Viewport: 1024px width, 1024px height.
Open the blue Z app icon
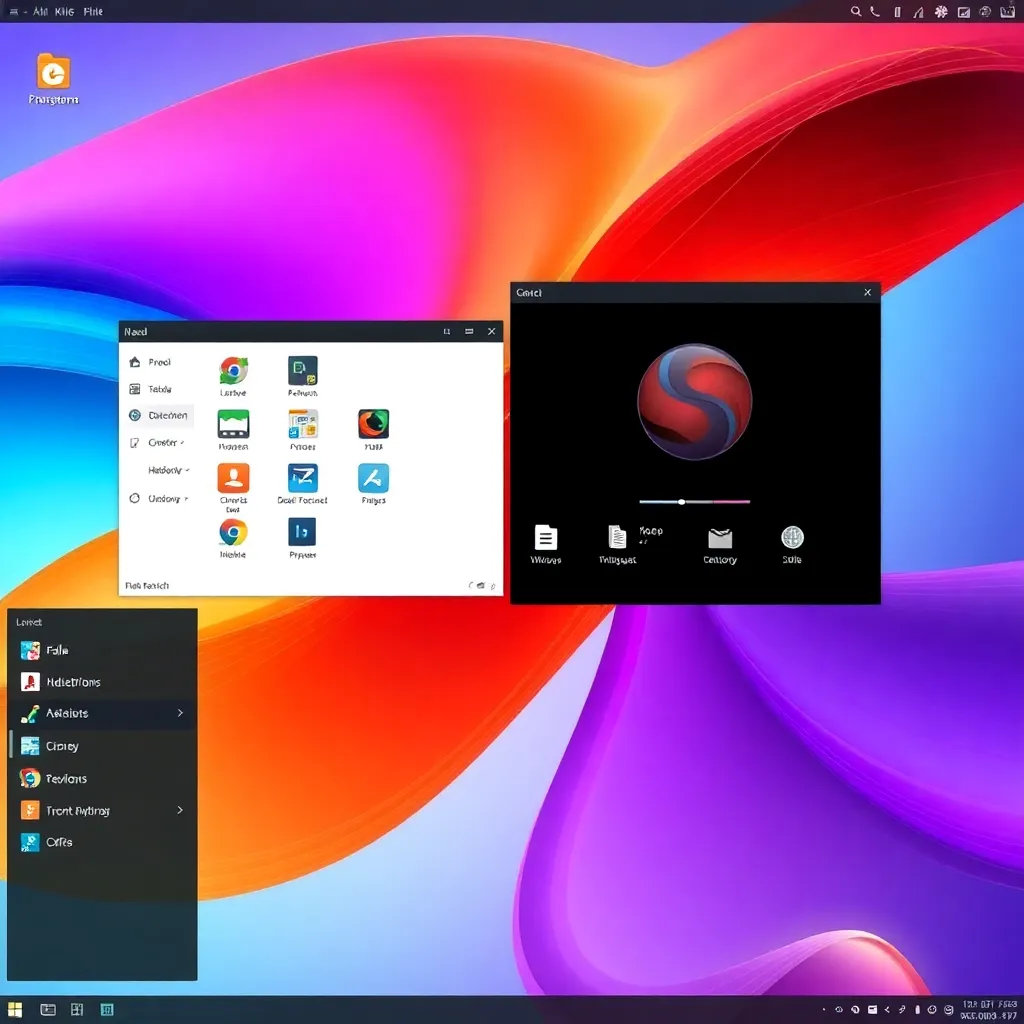(302, 478)
